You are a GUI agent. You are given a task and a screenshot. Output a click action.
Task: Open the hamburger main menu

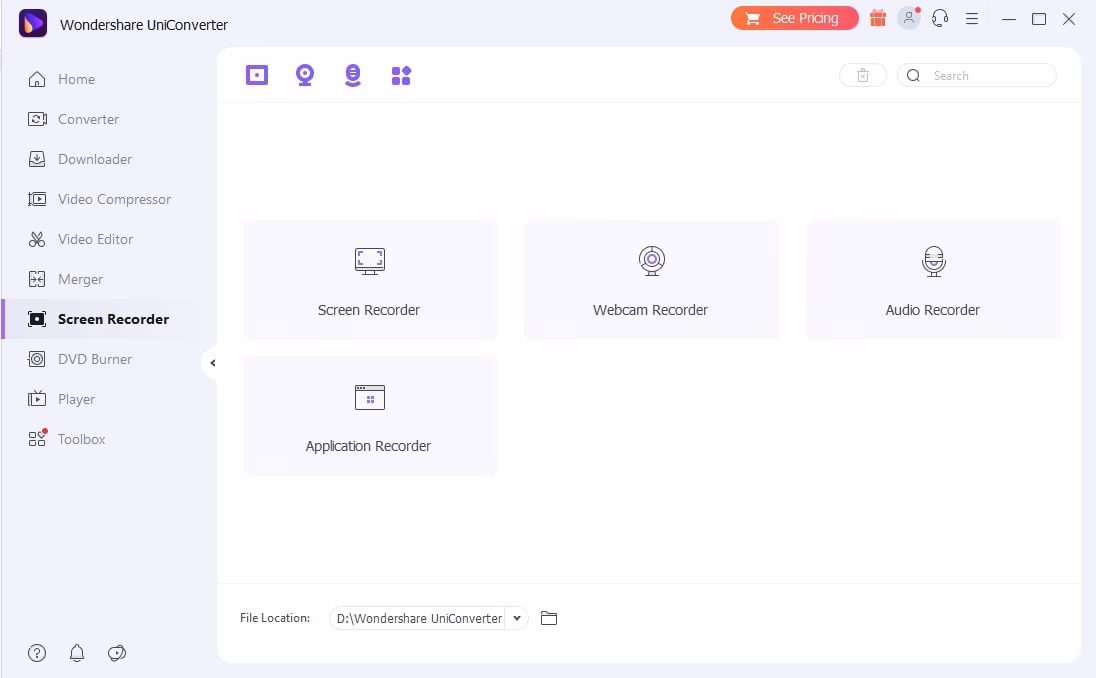[x=972, y=19]
